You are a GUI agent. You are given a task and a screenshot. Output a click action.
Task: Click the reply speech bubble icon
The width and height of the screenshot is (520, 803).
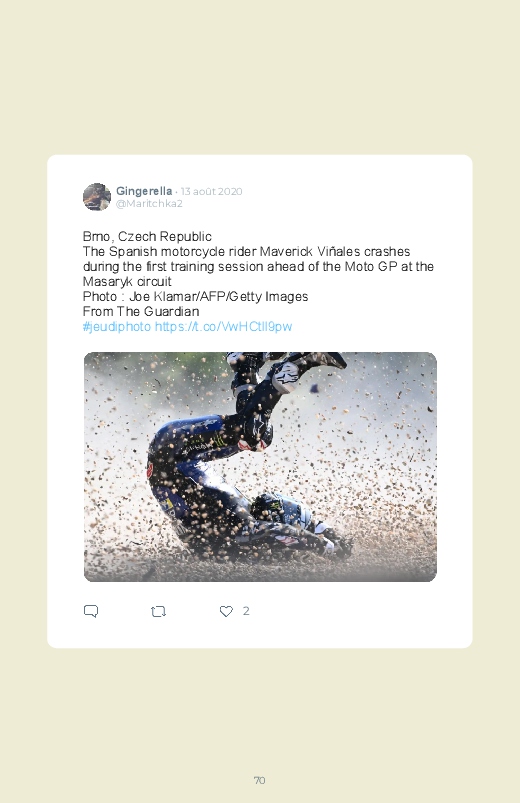[91, 611]
